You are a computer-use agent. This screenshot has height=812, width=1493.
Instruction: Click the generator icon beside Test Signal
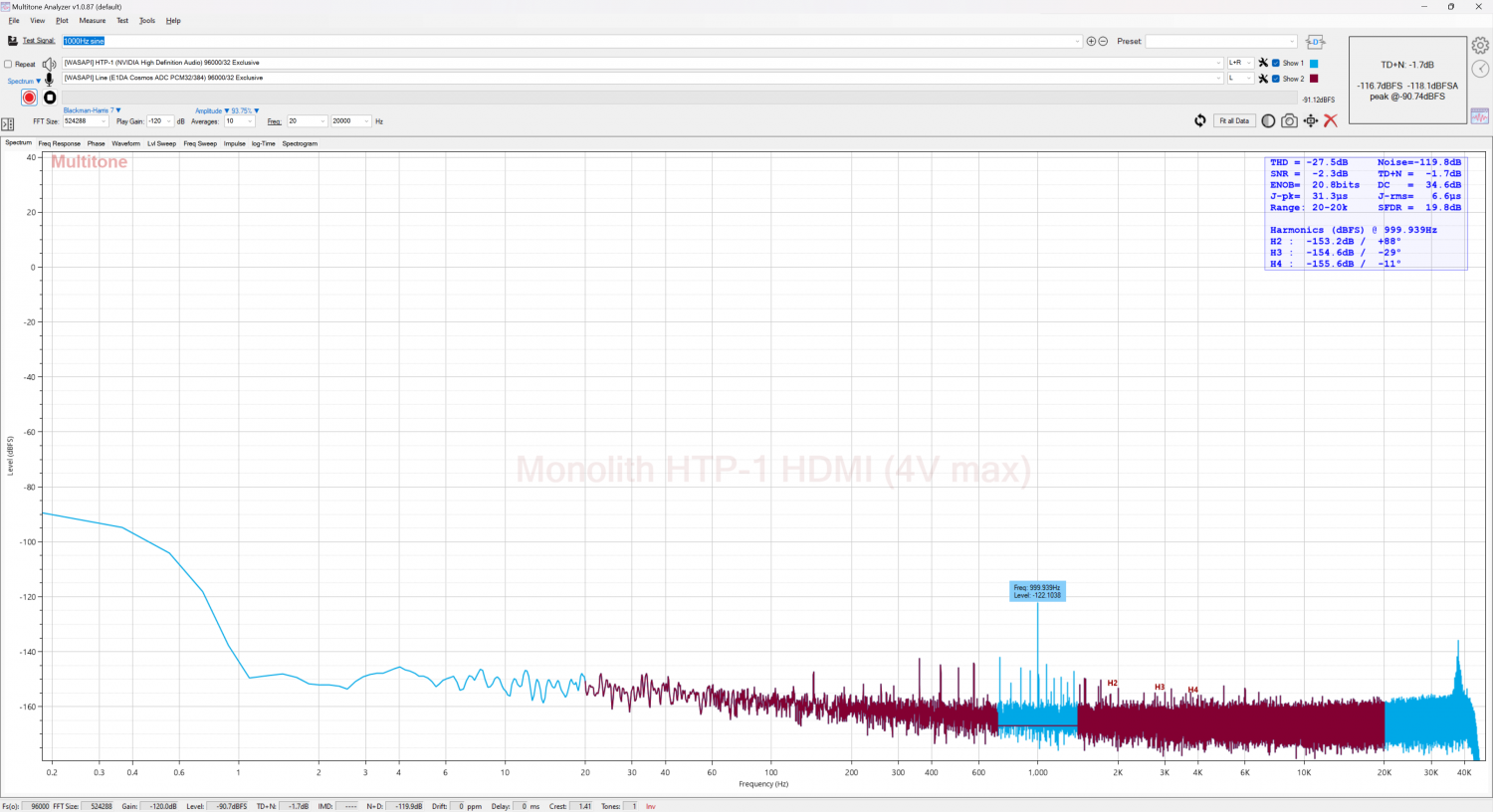click(13, 41)
